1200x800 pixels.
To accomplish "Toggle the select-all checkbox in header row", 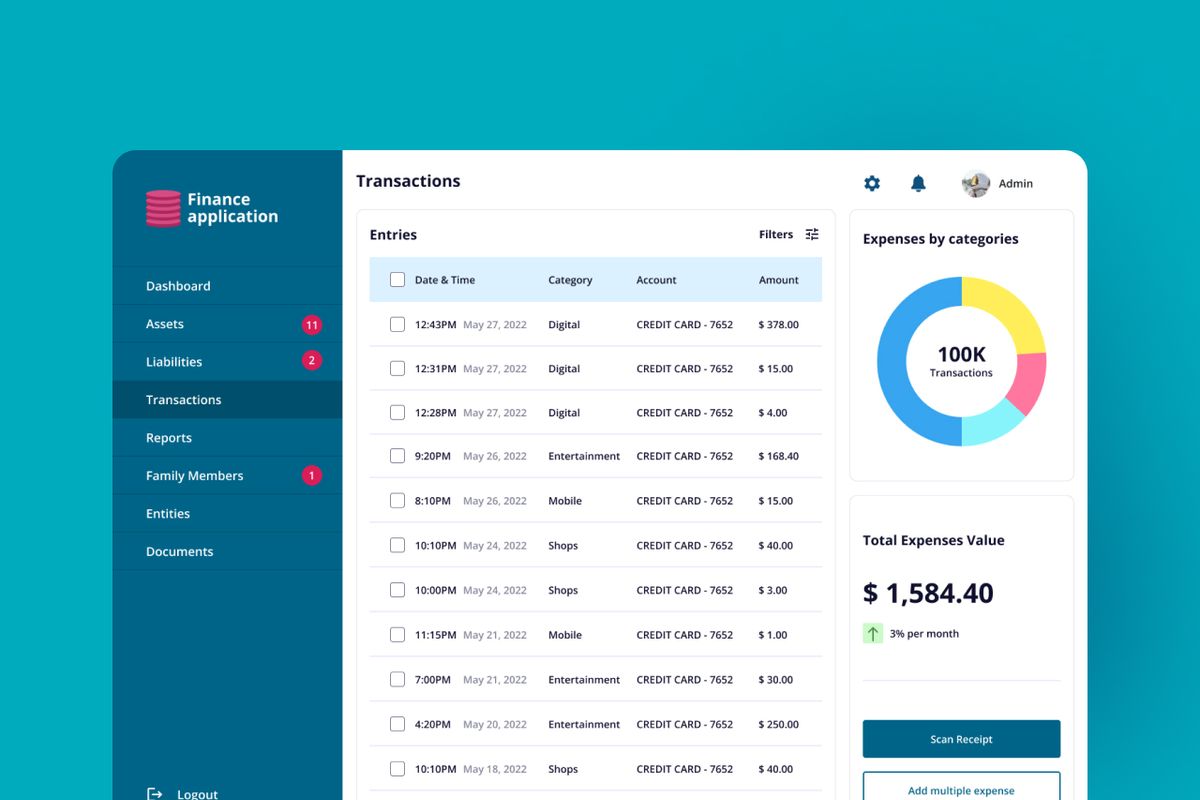I will point(397,280).
